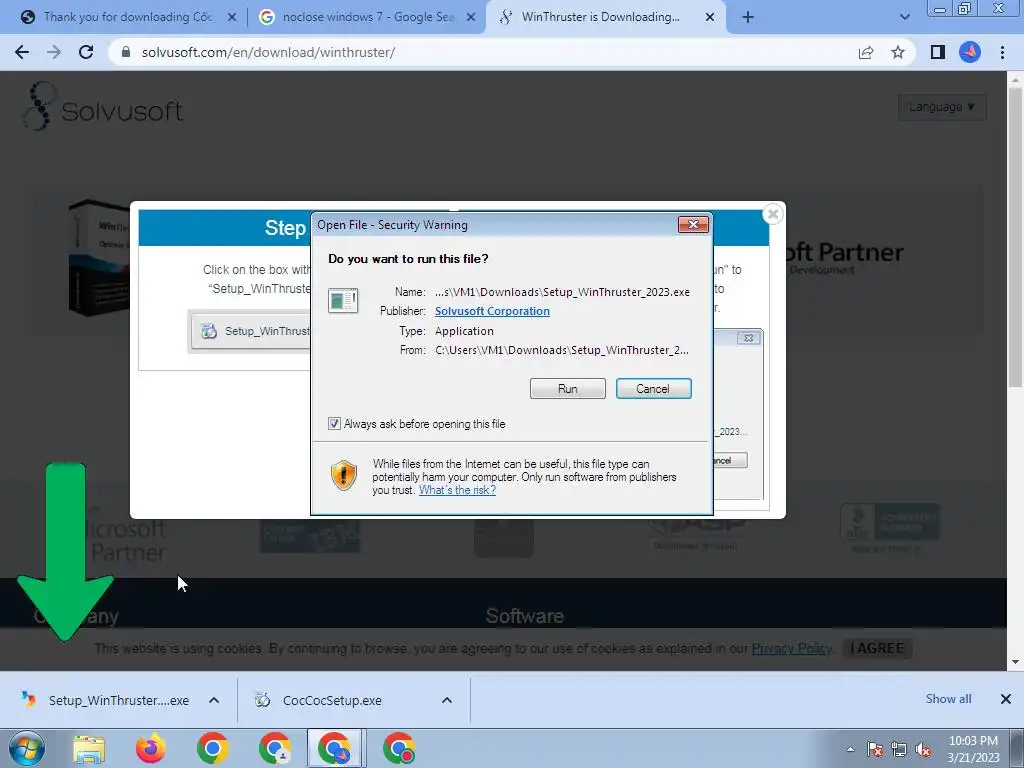Open the active Chrome window on taskbar
Screen dimensions: 1024x768
click(x=335, y=749)
